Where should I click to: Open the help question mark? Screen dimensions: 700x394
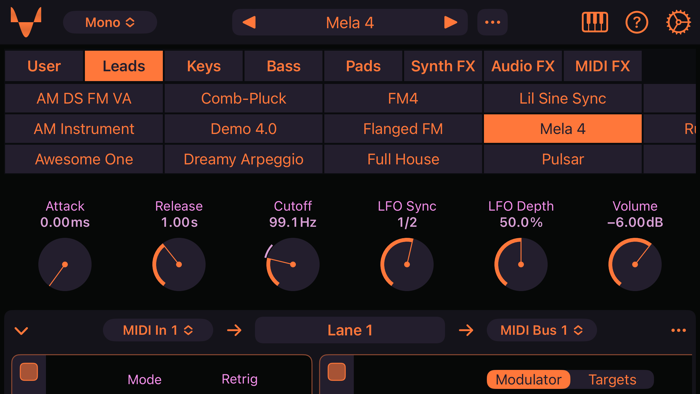(637, 22)
